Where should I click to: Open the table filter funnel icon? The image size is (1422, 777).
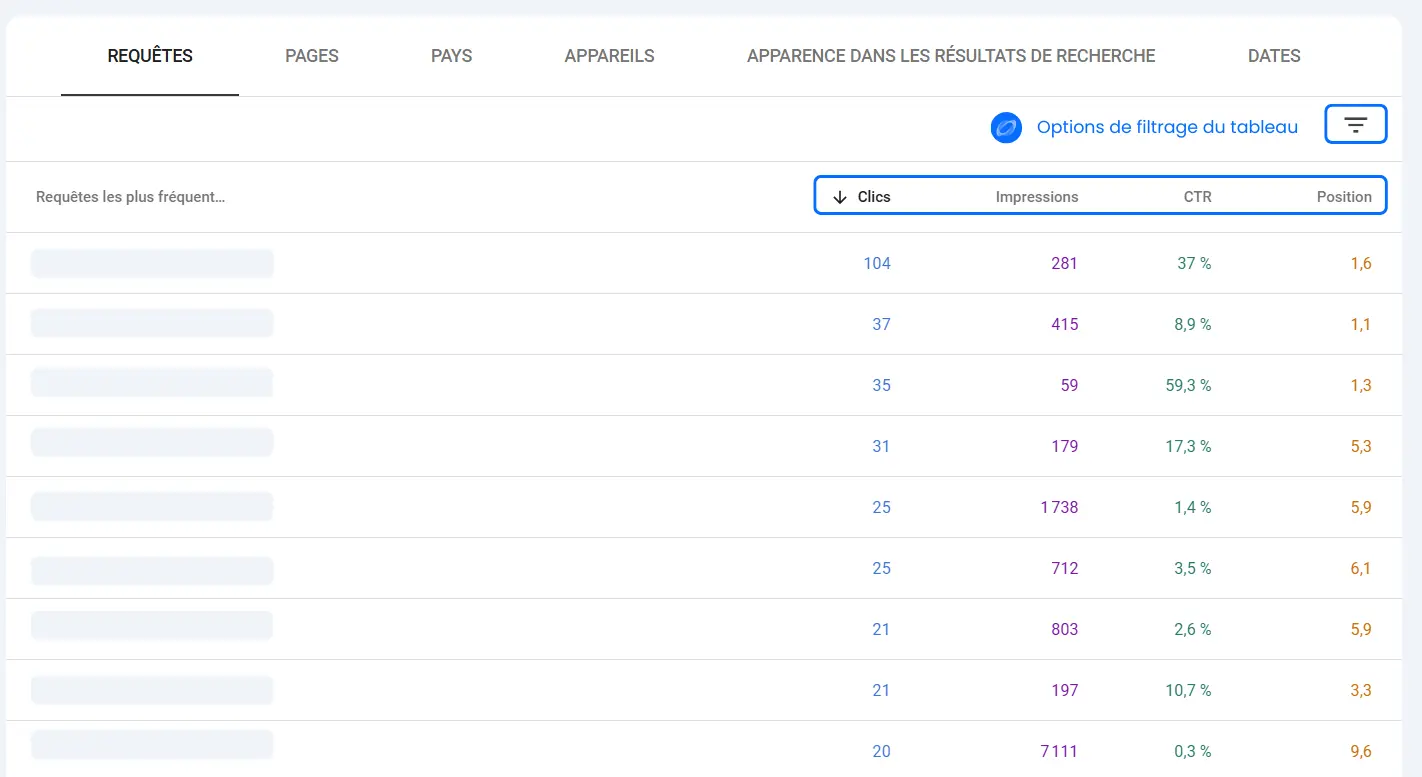tap(1355, 124)
